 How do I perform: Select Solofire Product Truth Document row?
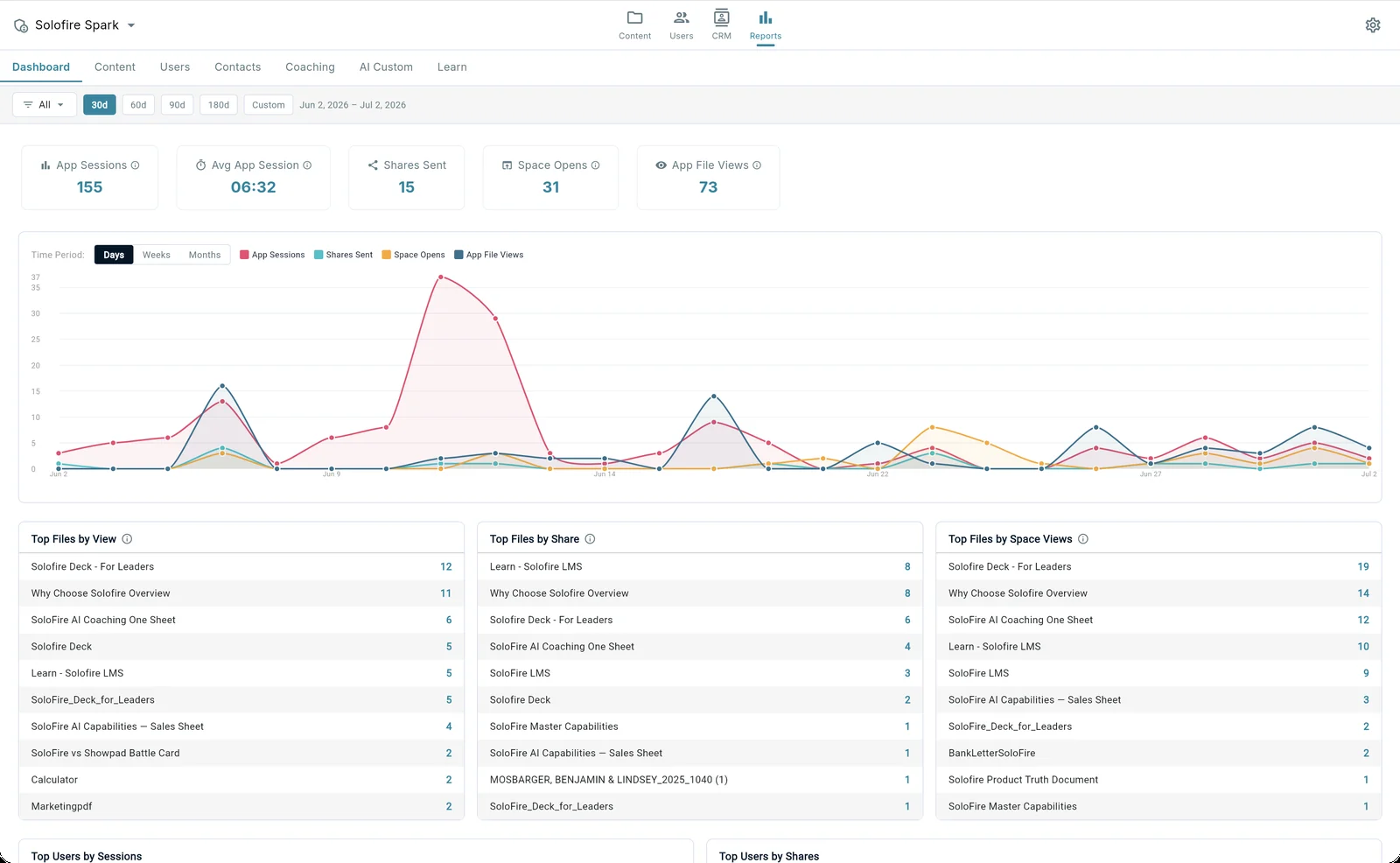click(1158, 780)
